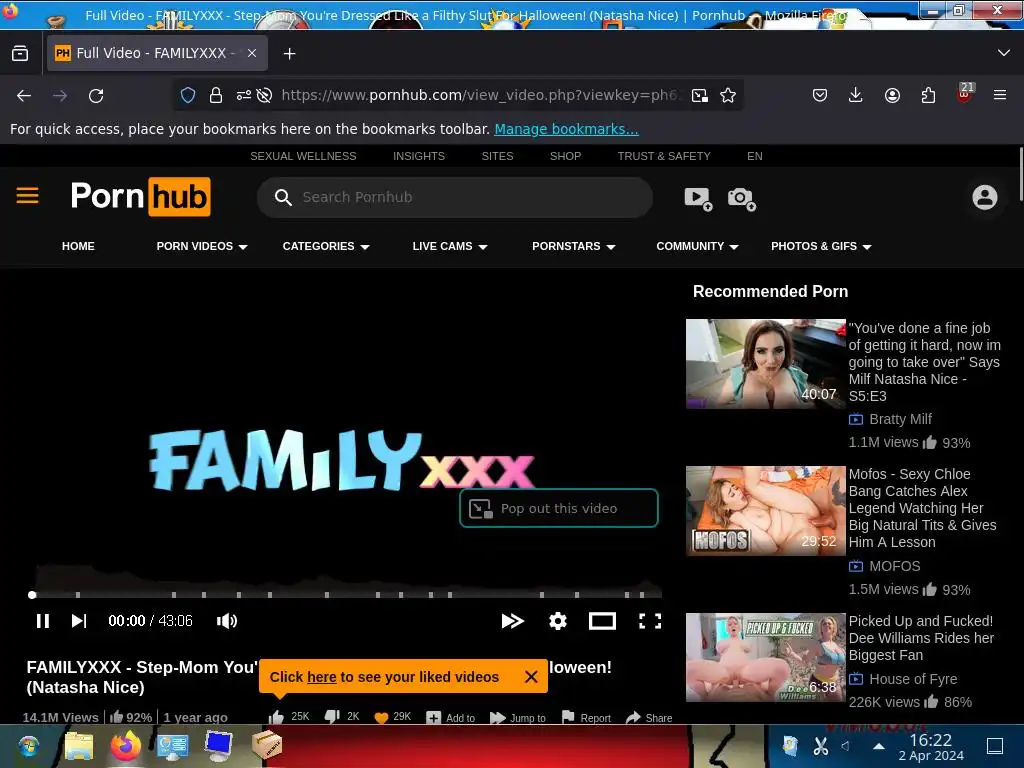Open the user profile avatar icon

tap(985, 197)
